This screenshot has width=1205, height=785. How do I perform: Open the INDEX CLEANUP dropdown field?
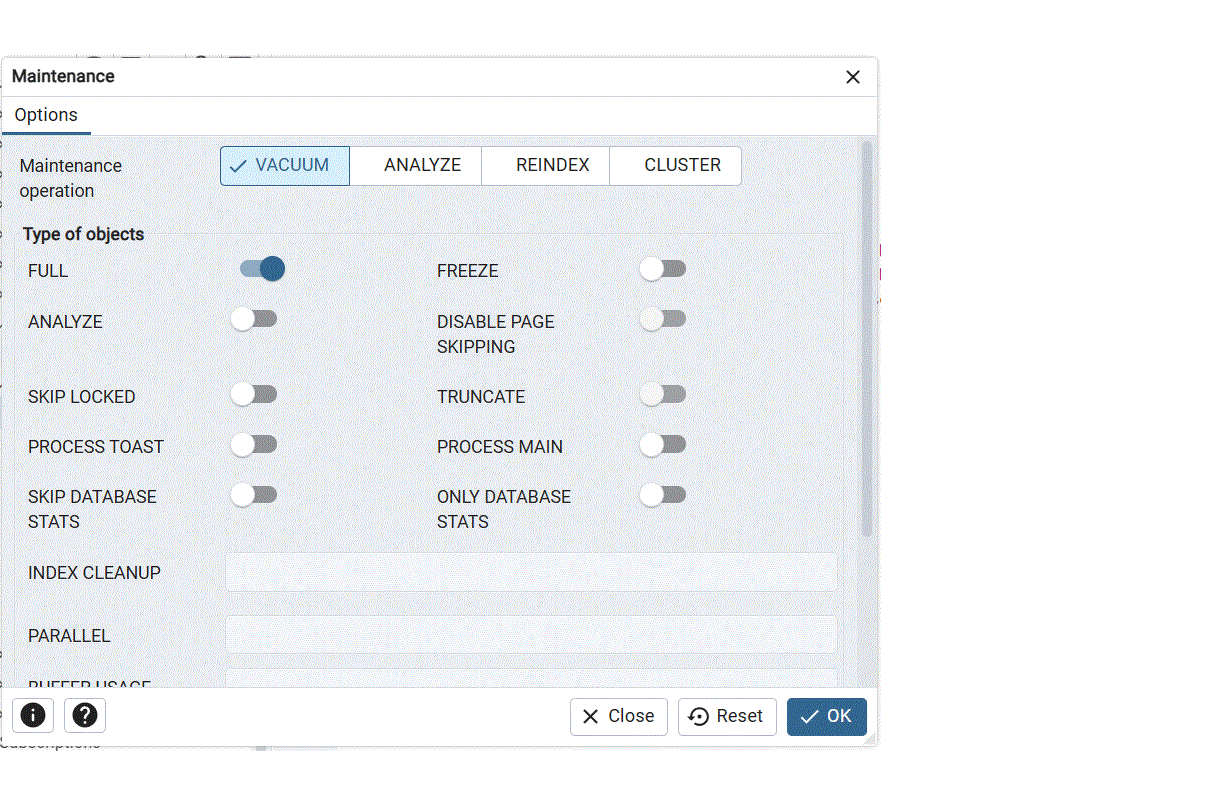[x=530, y=573]
